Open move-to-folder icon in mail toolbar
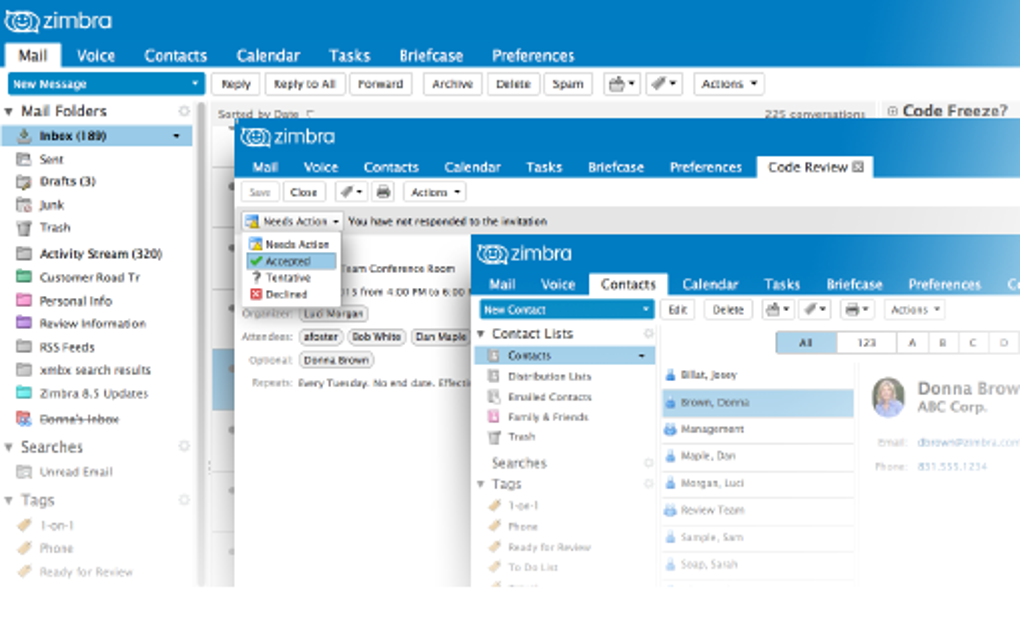 click(621, 84)
